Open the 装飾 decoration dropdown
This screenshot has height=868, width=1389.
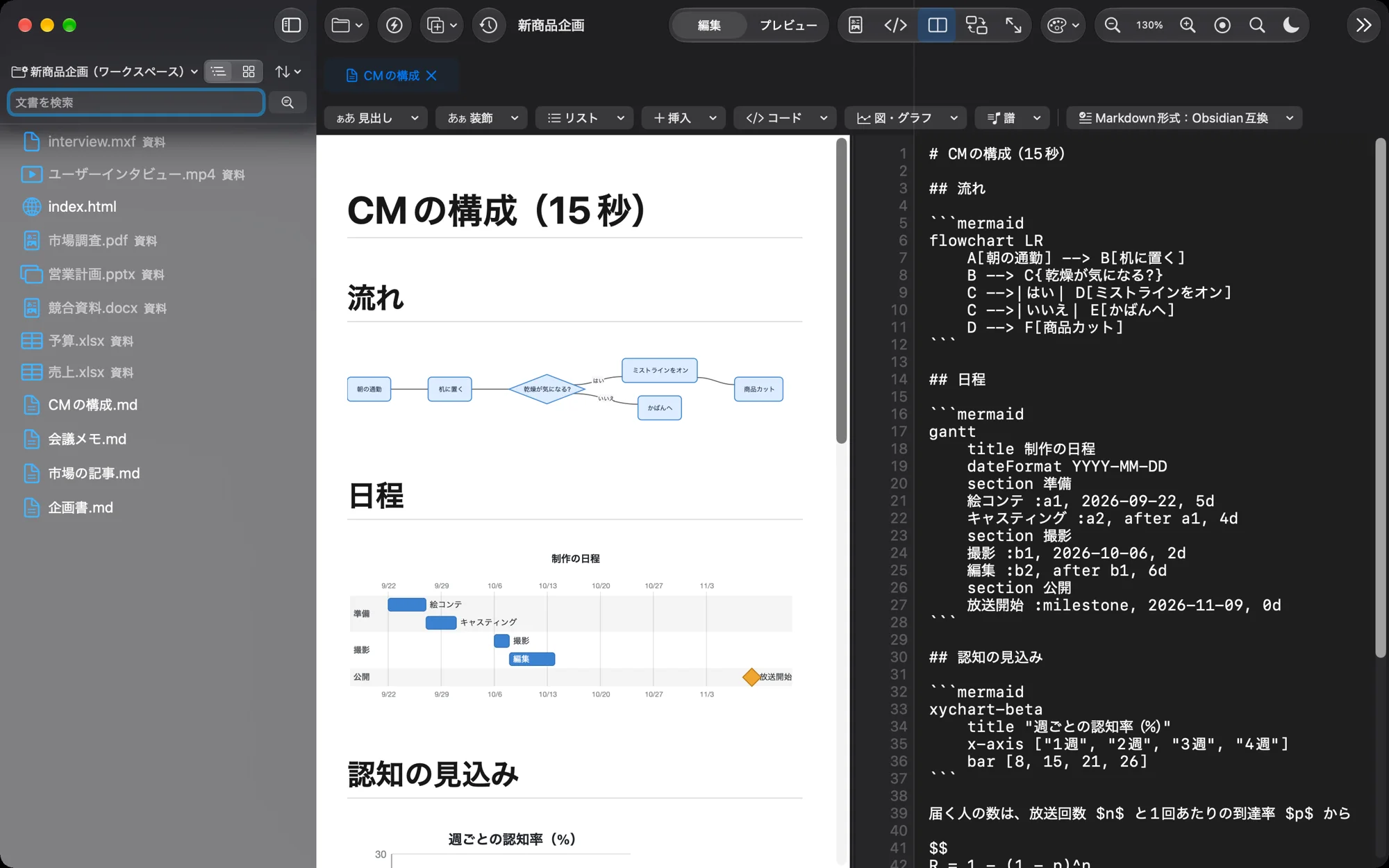482,118
